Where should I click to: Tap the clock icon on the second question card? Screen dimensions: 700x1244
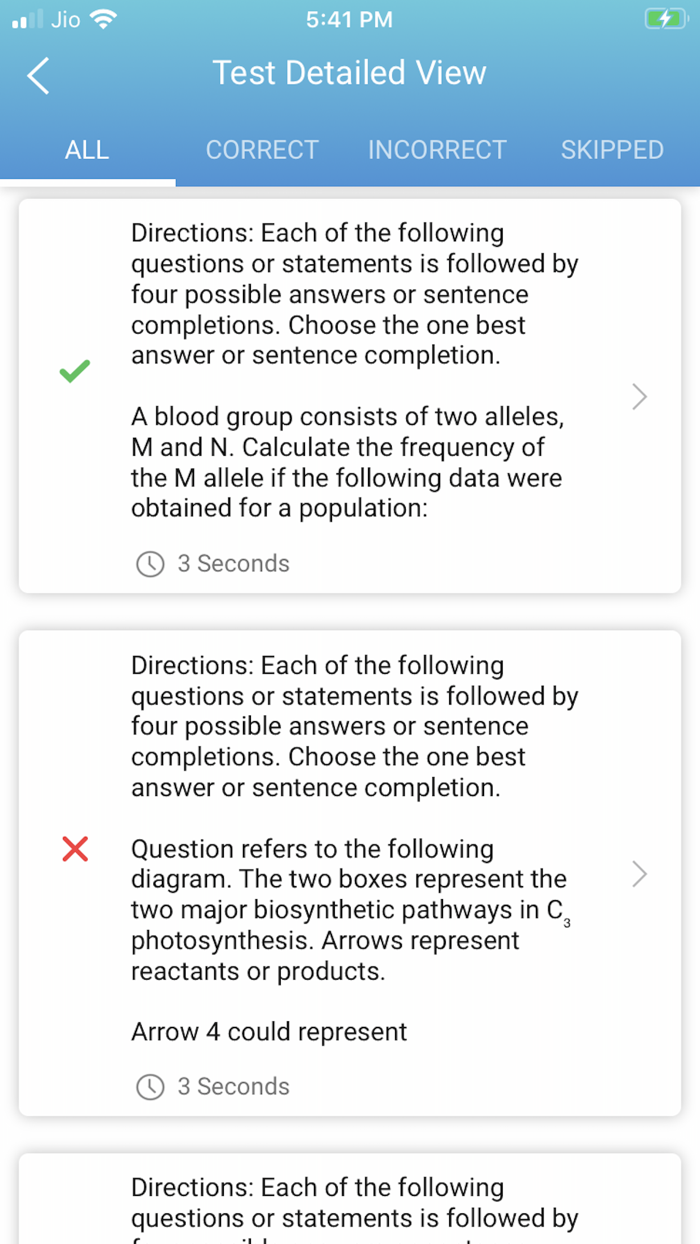tap(150, 1087)
